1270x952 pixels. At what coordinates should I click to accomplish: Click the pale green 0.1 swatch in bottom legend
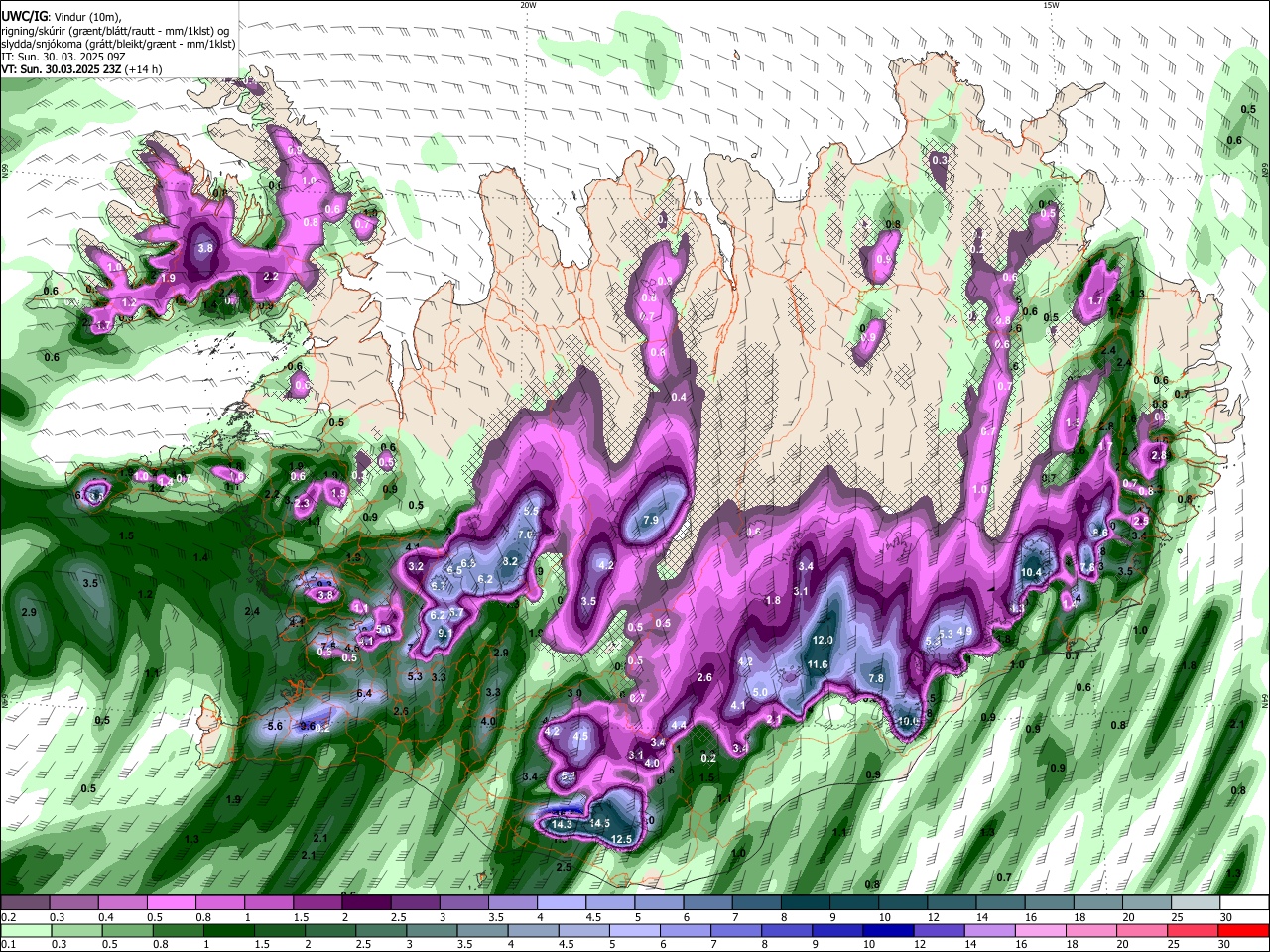click(26, 930)
